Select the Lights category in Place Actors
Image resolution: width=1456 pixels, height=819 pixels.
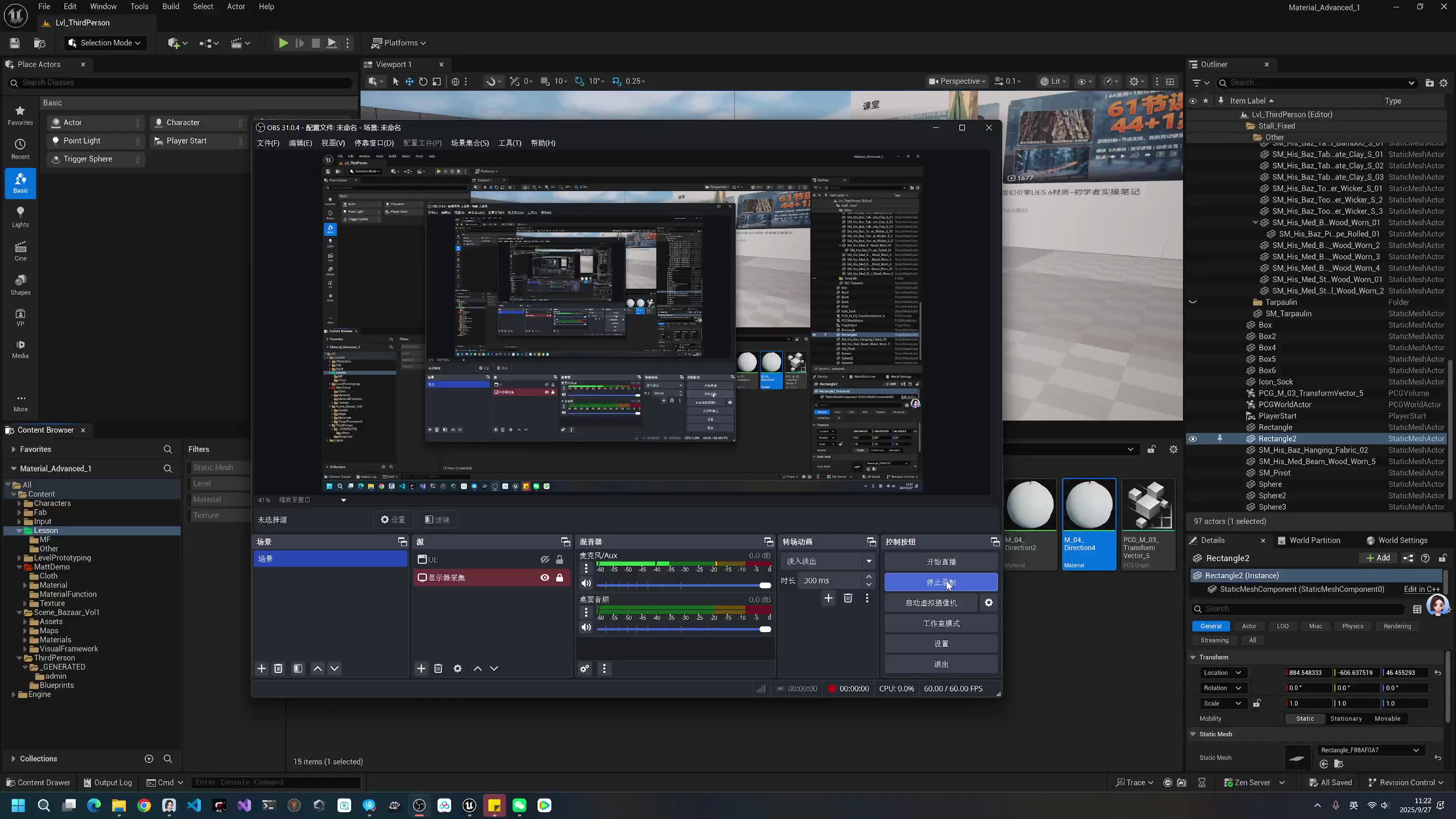20,217
